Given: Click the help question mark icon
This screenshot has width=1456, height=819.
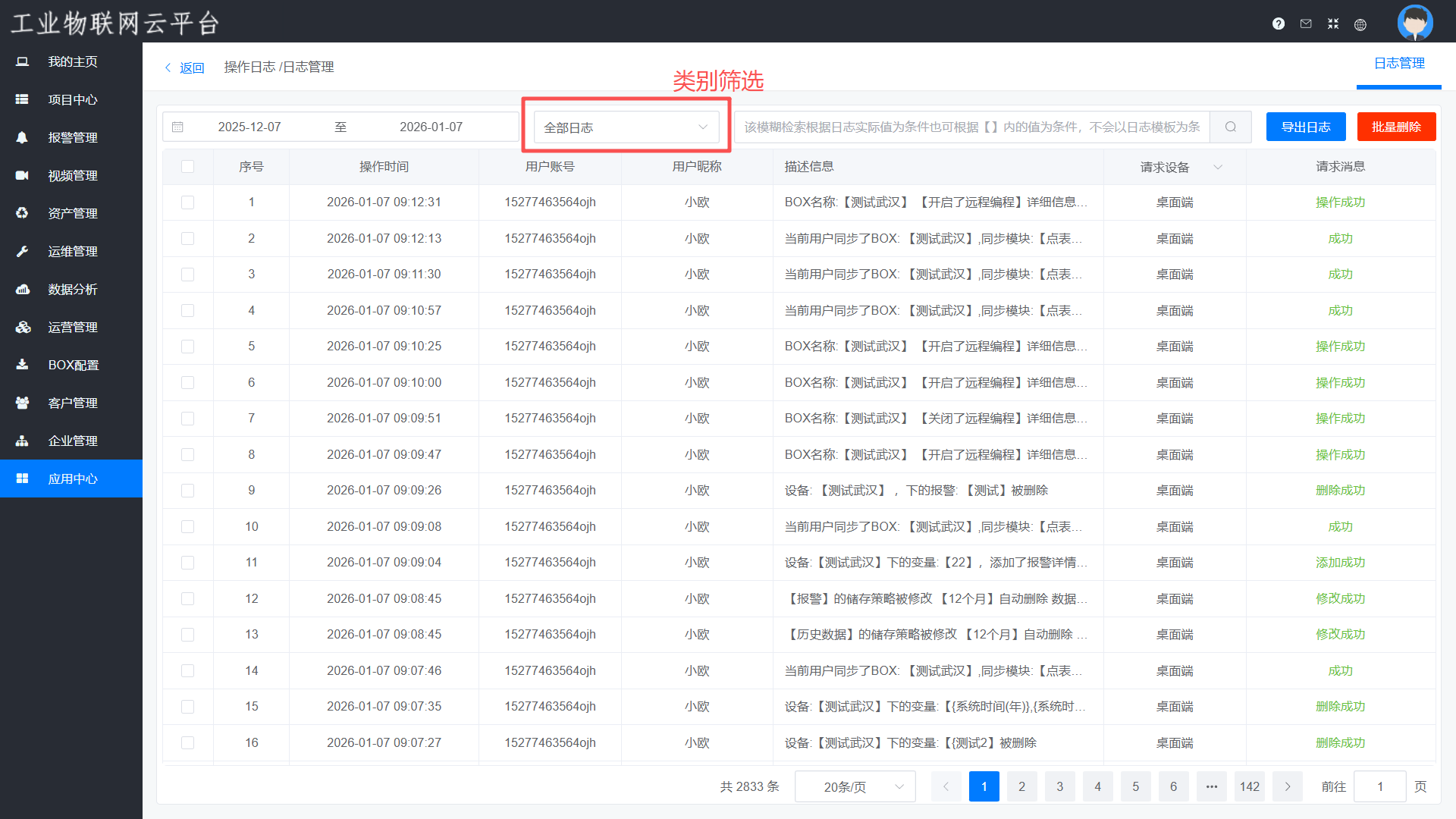Looking at the screenshot, I should pyautogui.click(x=1279, y=24).
